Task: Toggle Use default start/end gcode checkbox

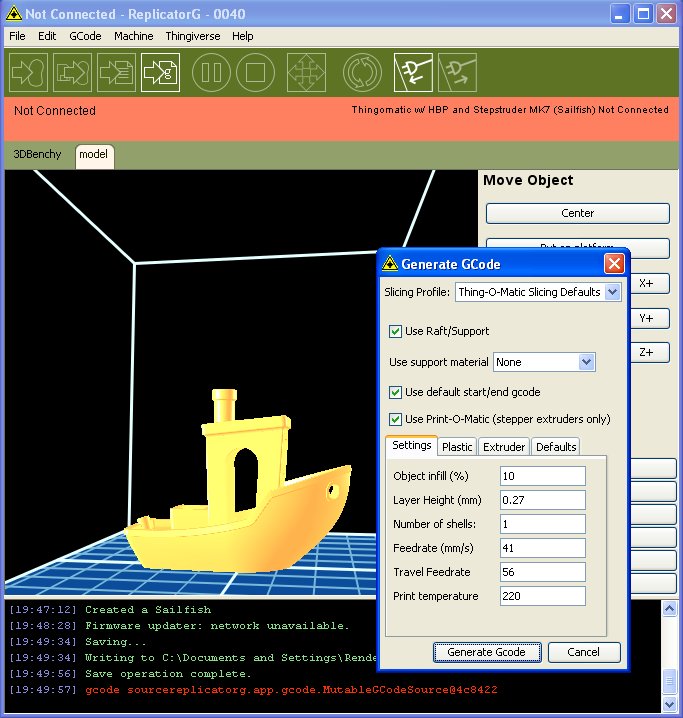Action: pos(395,392)
